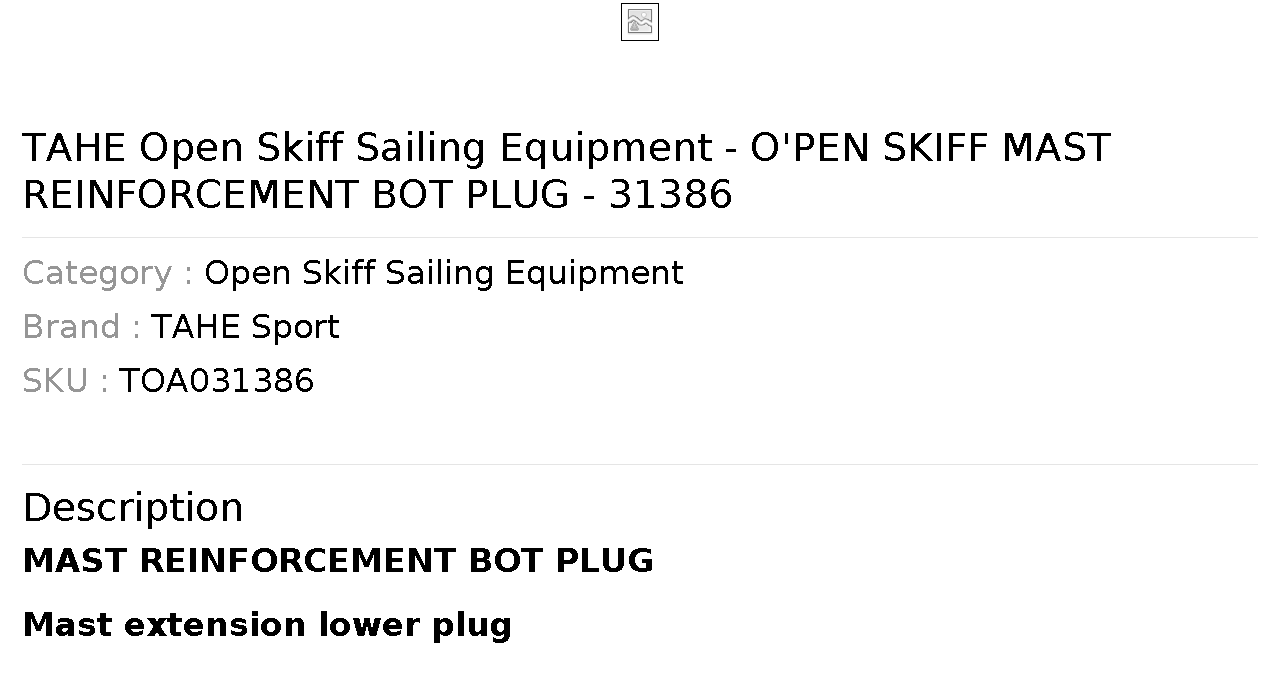
Task: Click the word TAHE in the product title
Action: click(75, 148)
